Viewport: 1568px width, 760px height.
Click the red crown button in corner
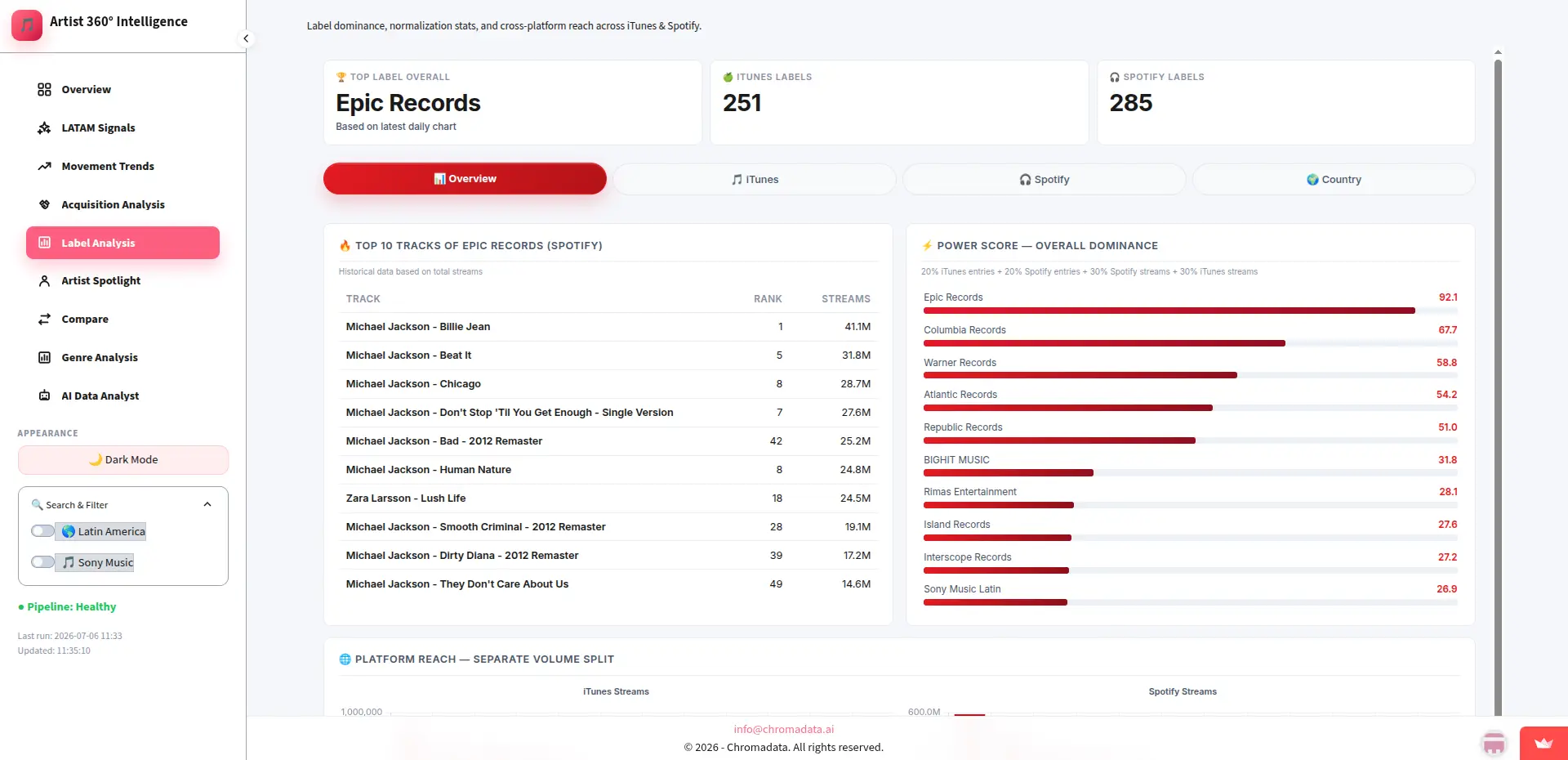(1543, 743)
